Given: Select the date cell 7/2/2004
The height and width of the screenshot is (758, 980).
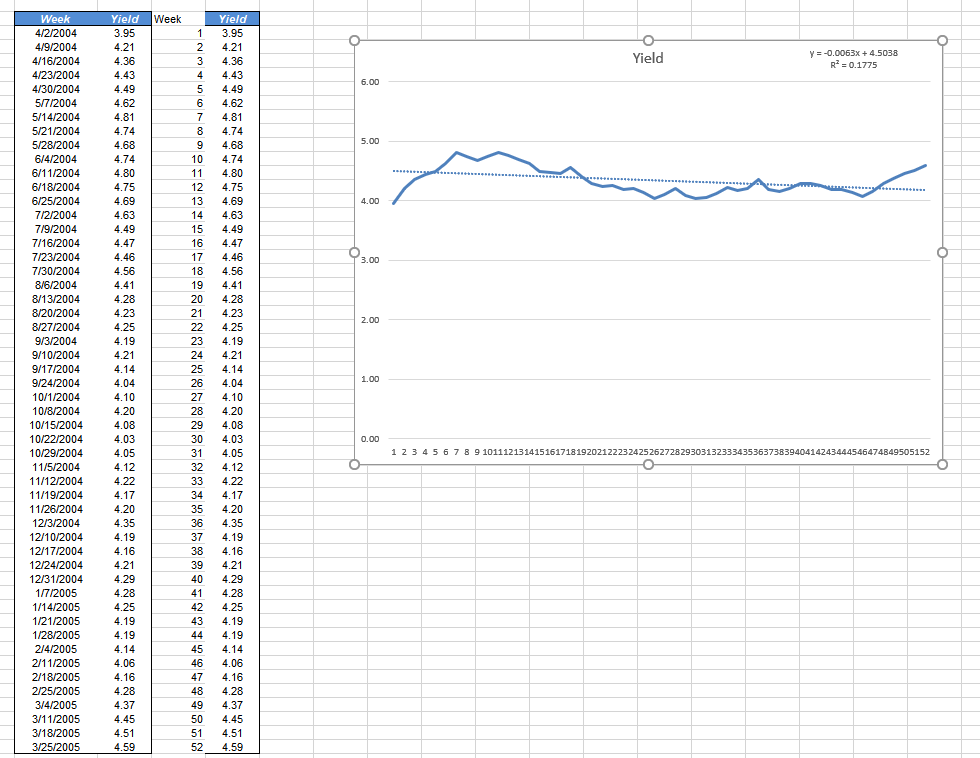Looking at the screenshot, I should coord(56,215).
